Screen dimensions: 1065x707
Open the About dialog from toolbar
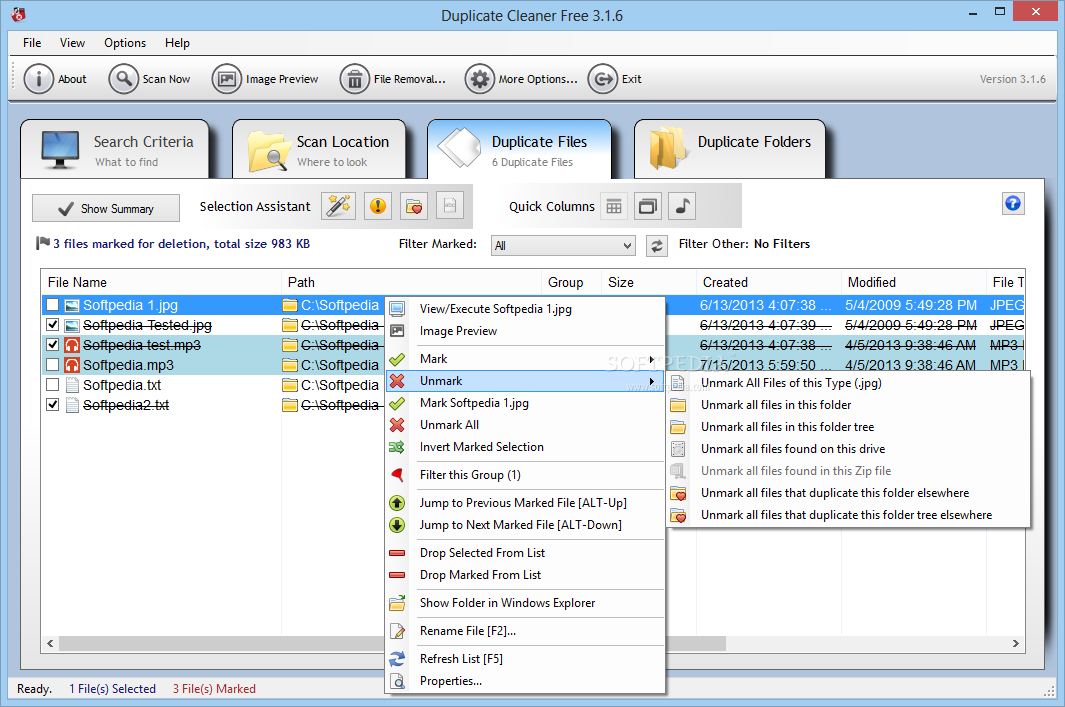click(55, 79)
